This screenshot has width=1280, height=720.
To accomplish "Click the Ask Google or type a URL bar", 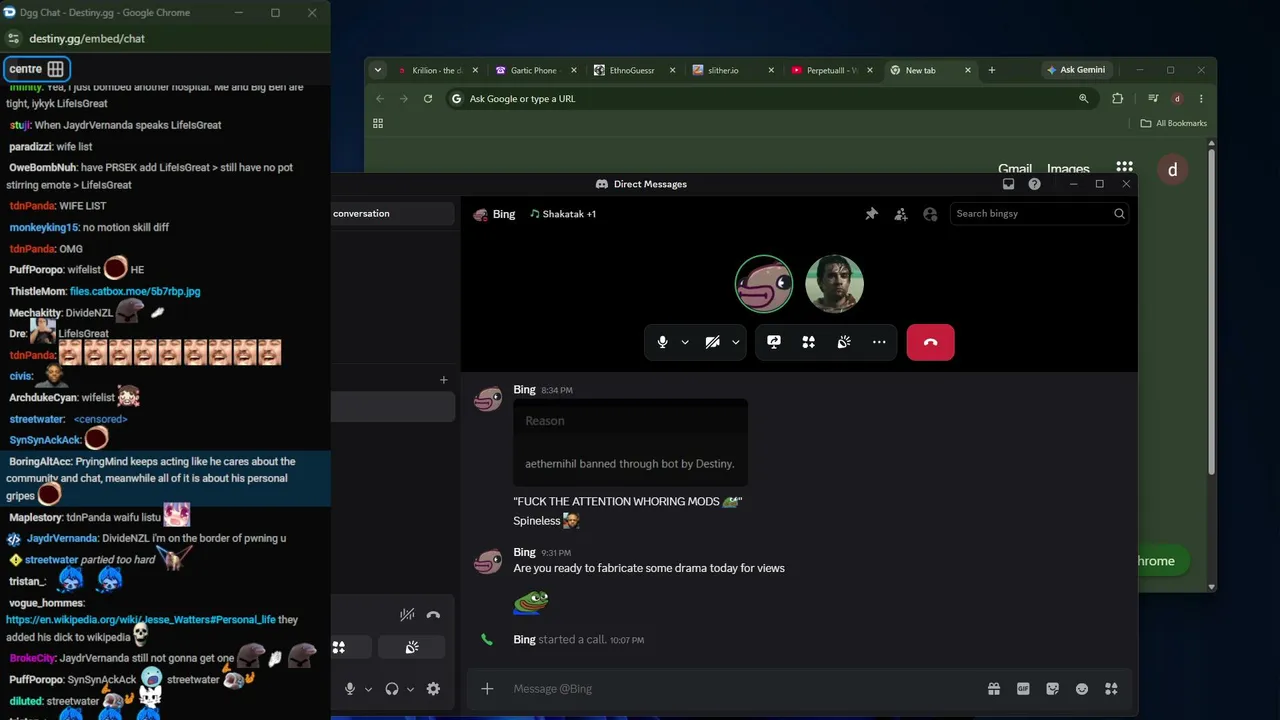I will click(x=770, y=99).
